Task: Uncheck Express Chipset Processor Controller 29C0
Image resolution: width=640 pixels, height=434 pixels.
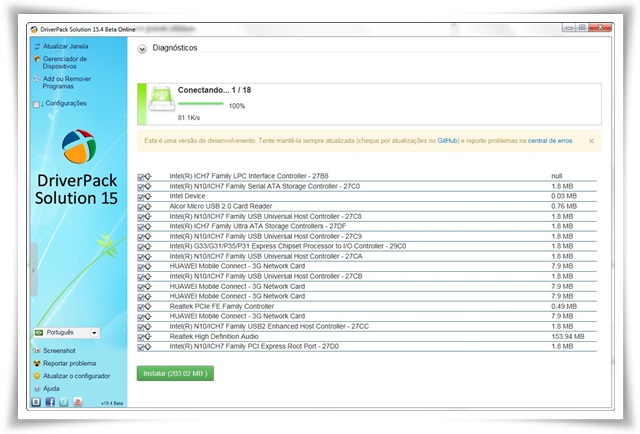Action: click(x=140, y=247)
